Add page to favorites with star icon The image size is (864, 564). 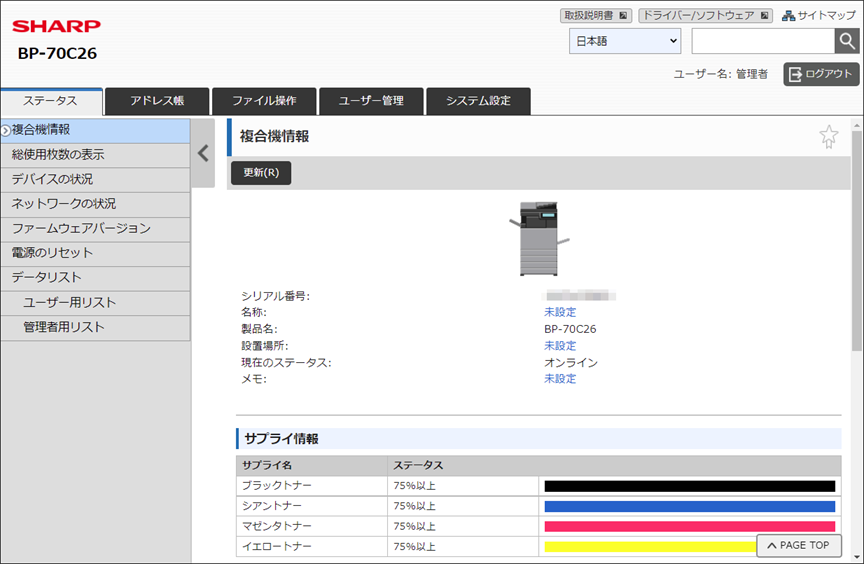pyautogui.click(x=828, y=137)
